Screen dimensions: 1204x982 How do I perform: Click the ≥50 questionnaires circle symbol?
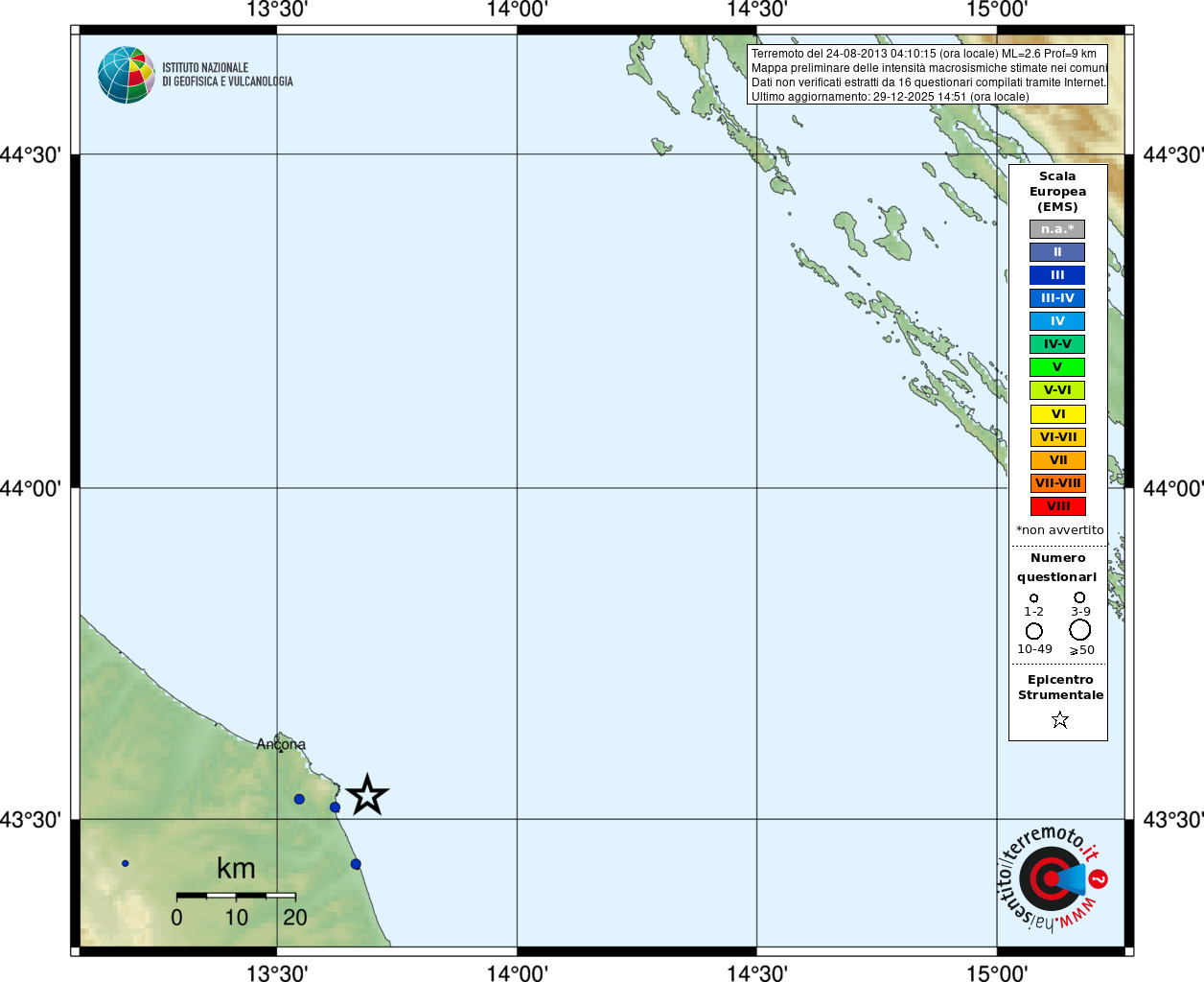pos(1079,629)
